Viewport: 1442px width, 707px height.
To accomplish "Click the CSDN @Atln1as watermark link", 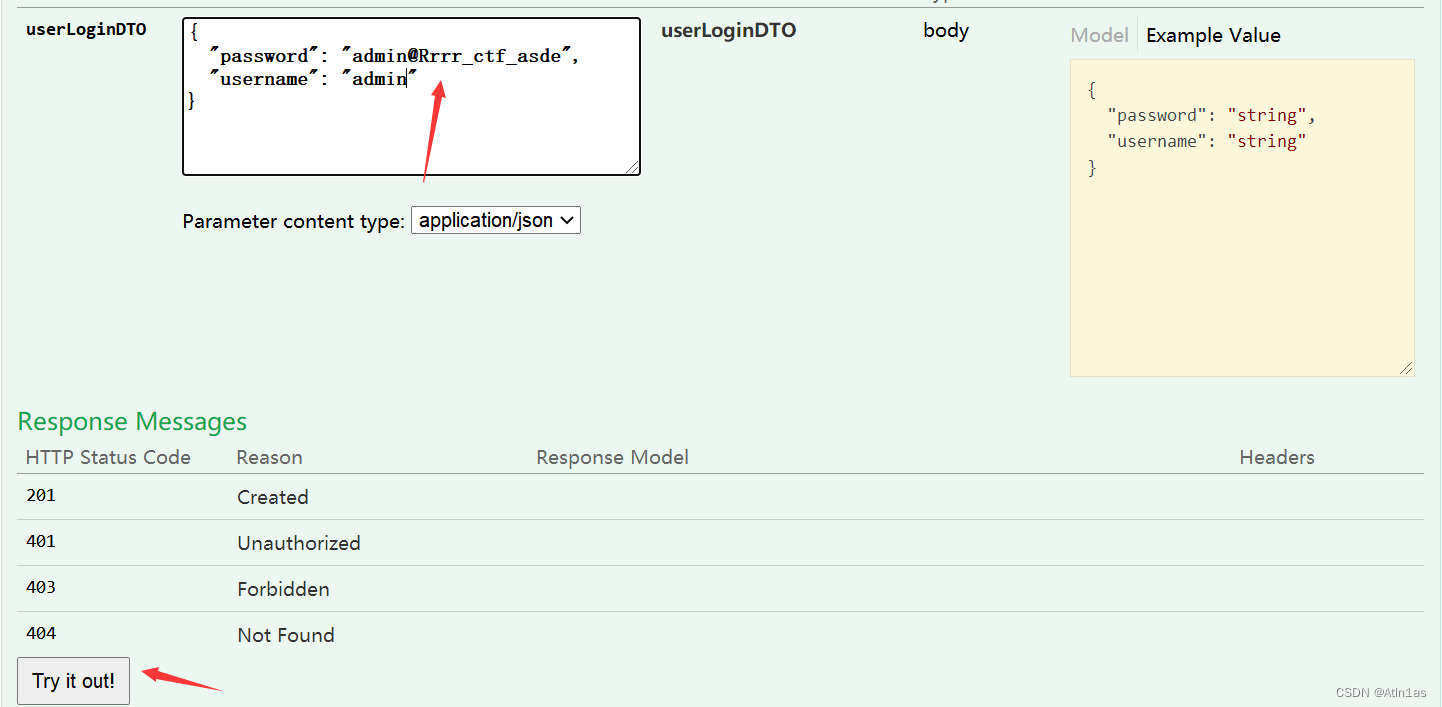I will coord(1380,691).
